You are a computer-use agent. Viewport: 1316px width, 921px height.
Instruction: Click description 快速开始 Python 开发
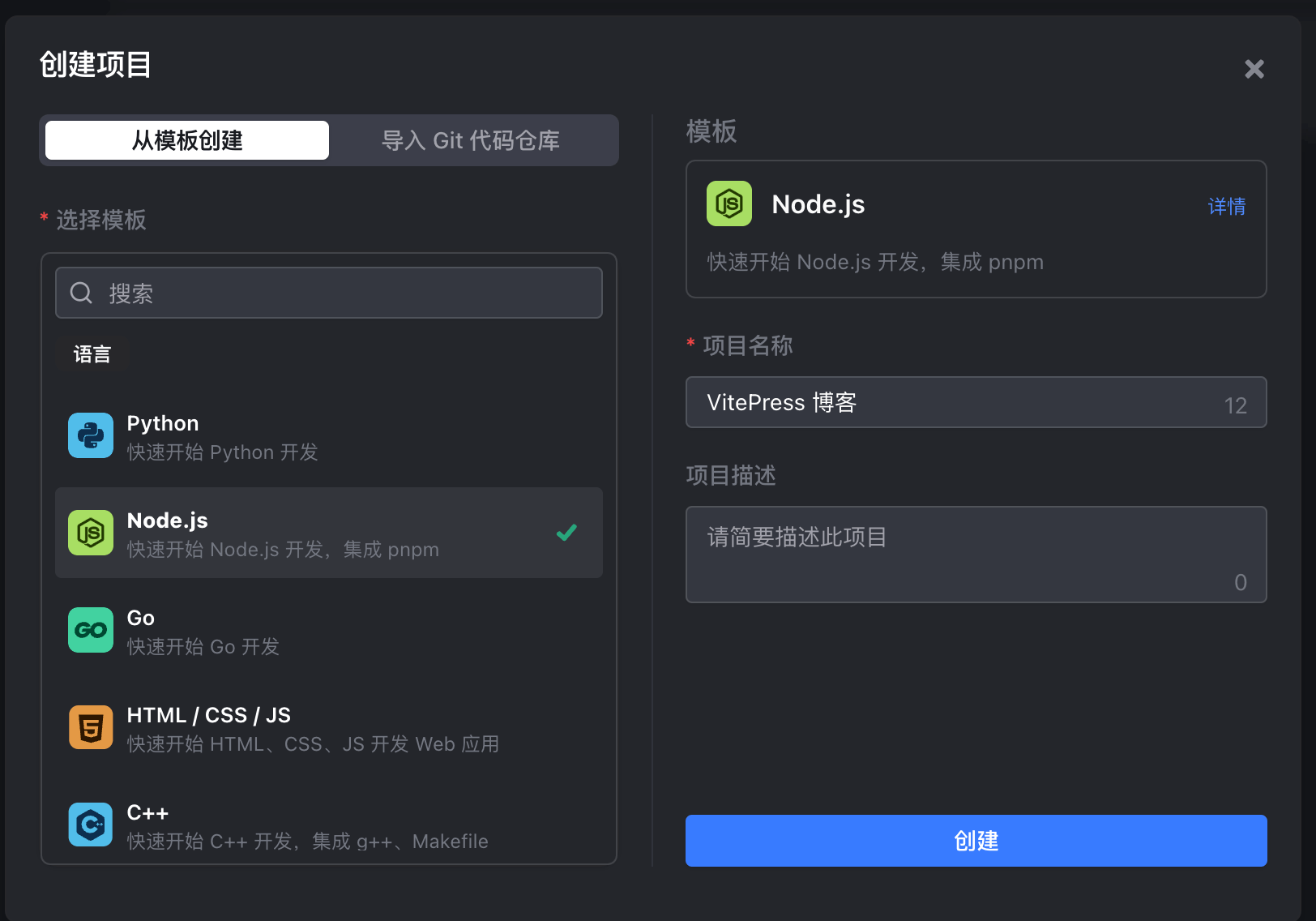pos(223,452)
